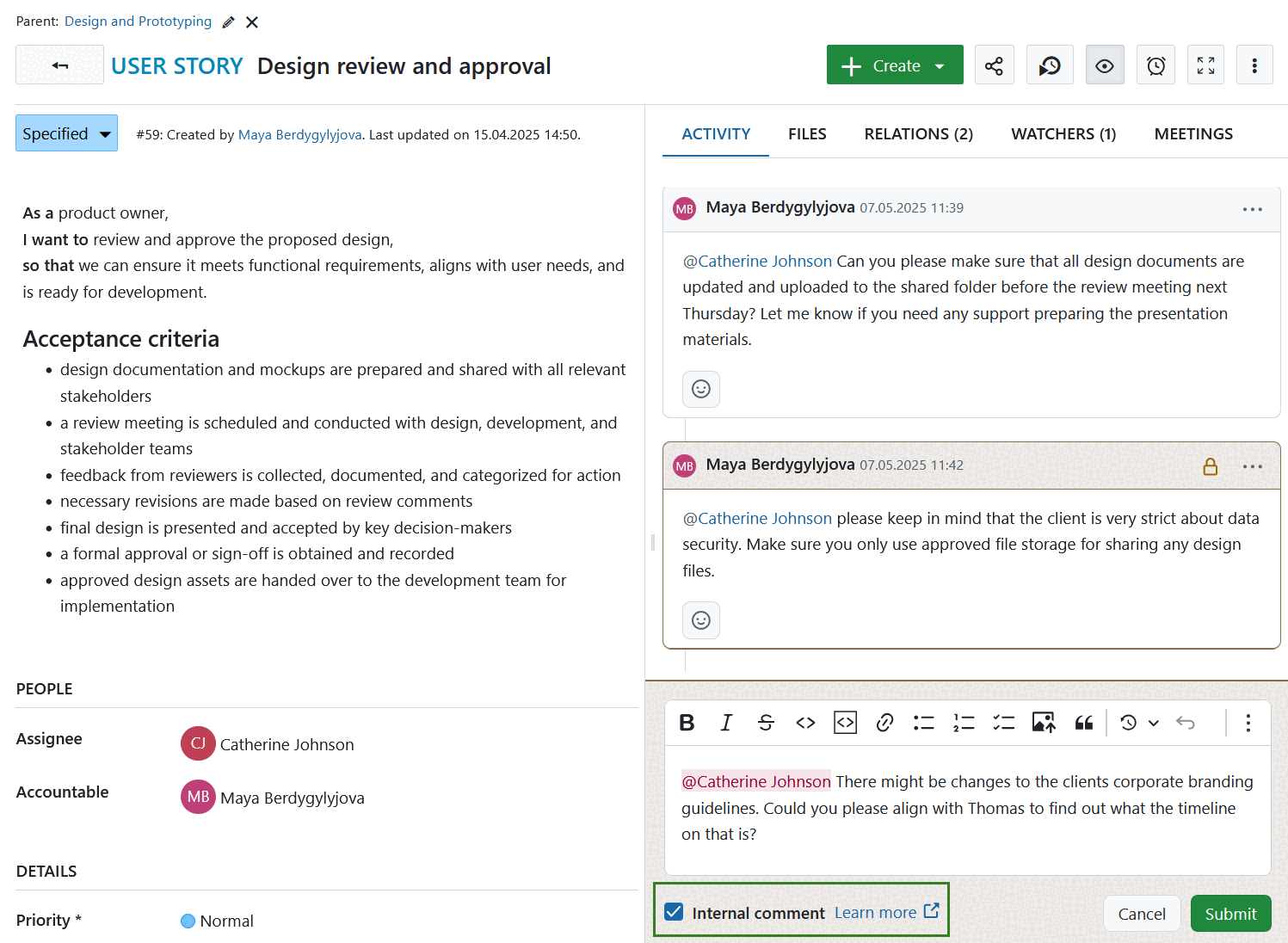Open the work package activity history icon
The width and height of the screenshot is (1288, 943).
click(1050, 65)
